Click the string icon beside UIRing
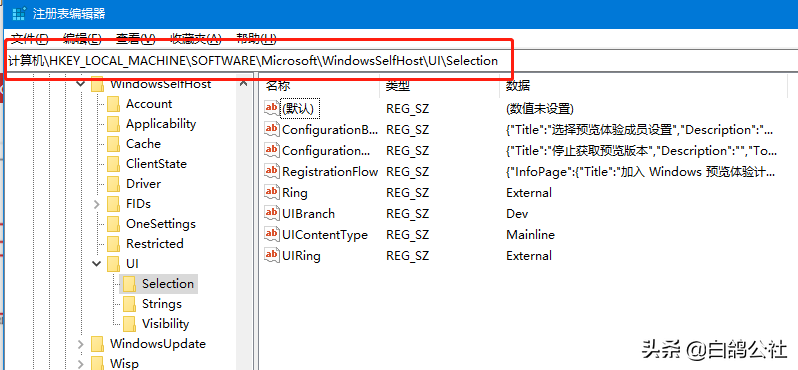The width and height of the screenshot is (798, 370). click(272, 255)
